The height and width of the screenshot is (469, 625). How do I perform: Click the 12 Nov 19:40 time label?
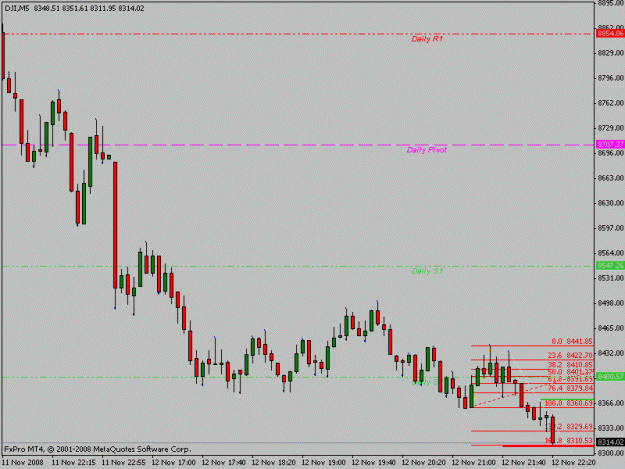point(373,463)
